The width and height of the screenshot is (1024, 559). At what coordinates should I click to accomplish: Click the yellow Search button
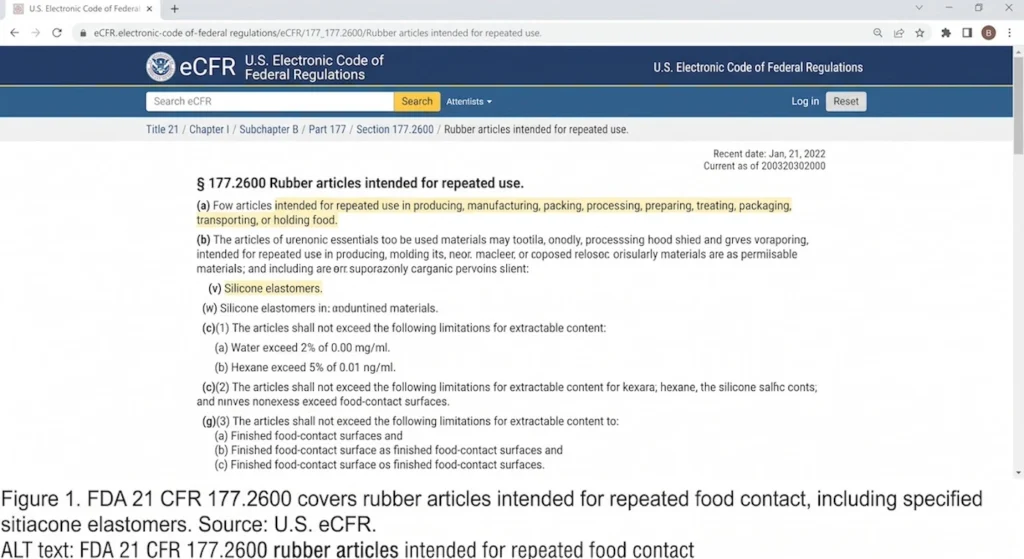(x=417, y=101)
